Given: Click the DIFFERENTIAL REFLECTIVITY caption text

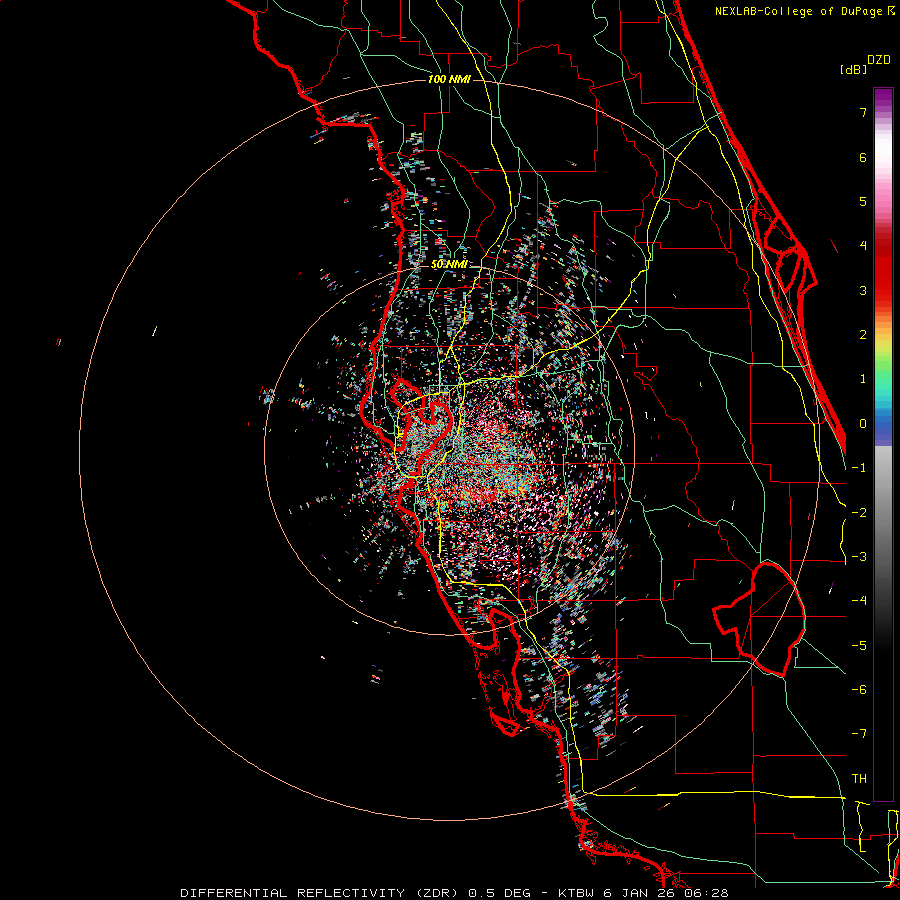Looking at the screenshot, I should (293, 893).
